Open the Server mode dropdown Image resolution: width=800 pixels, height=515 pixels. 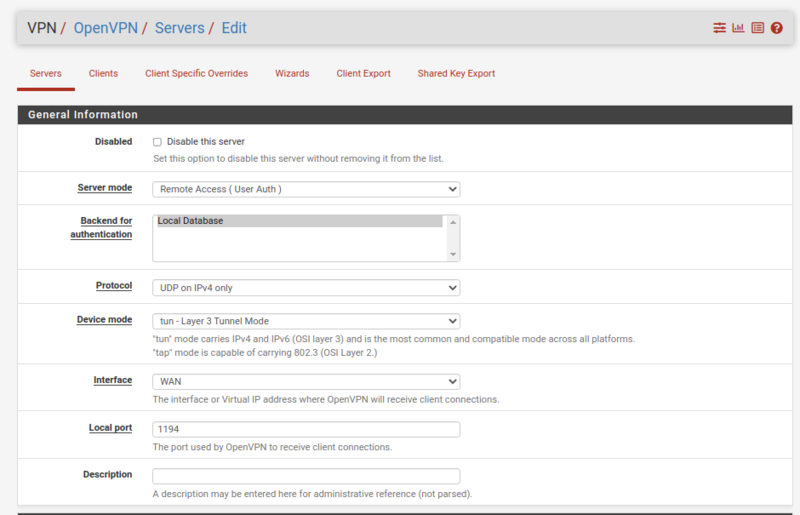point(305,189)
